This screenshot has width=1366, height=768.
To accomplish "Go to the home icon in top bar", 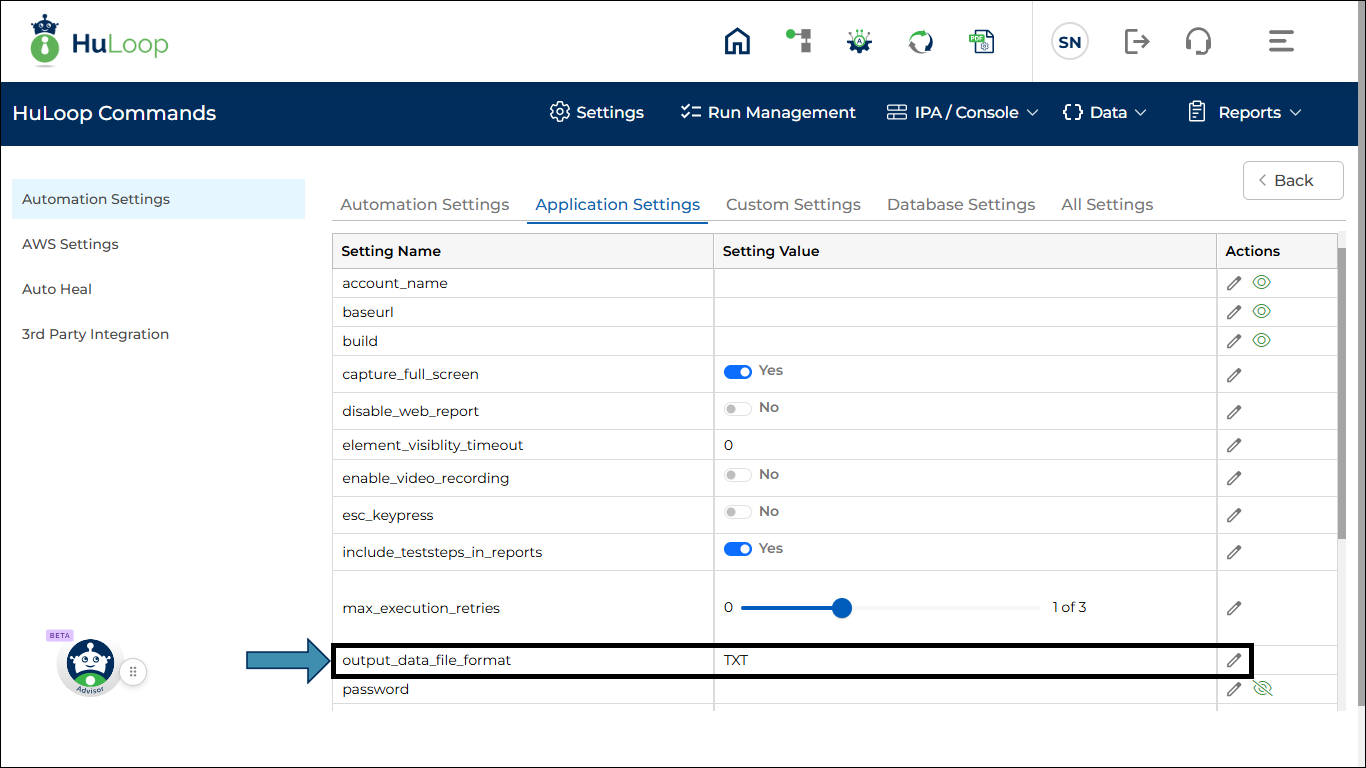I will [737, 41].
